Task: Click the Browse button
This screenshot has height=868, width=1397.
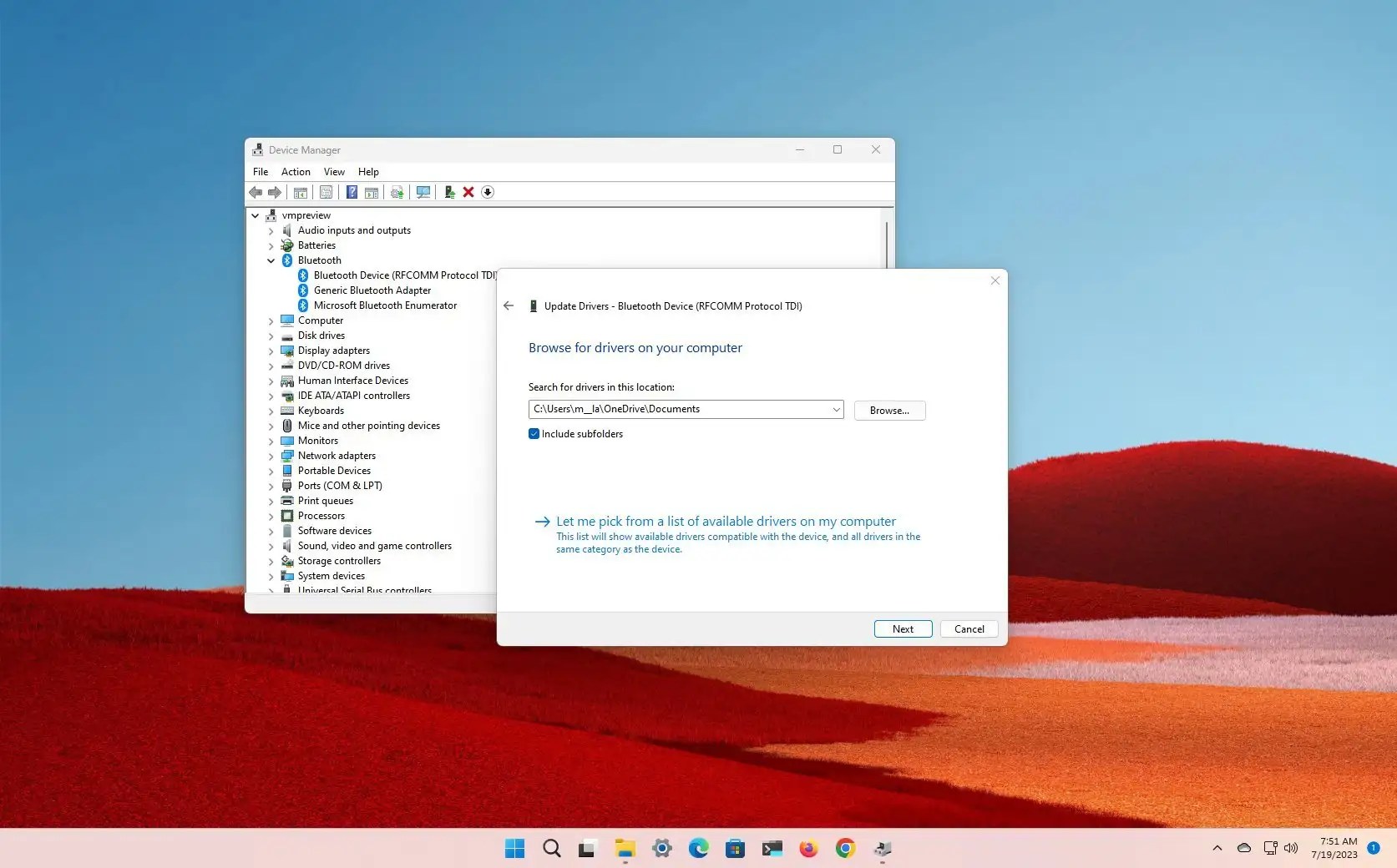Action: (888, 410)
